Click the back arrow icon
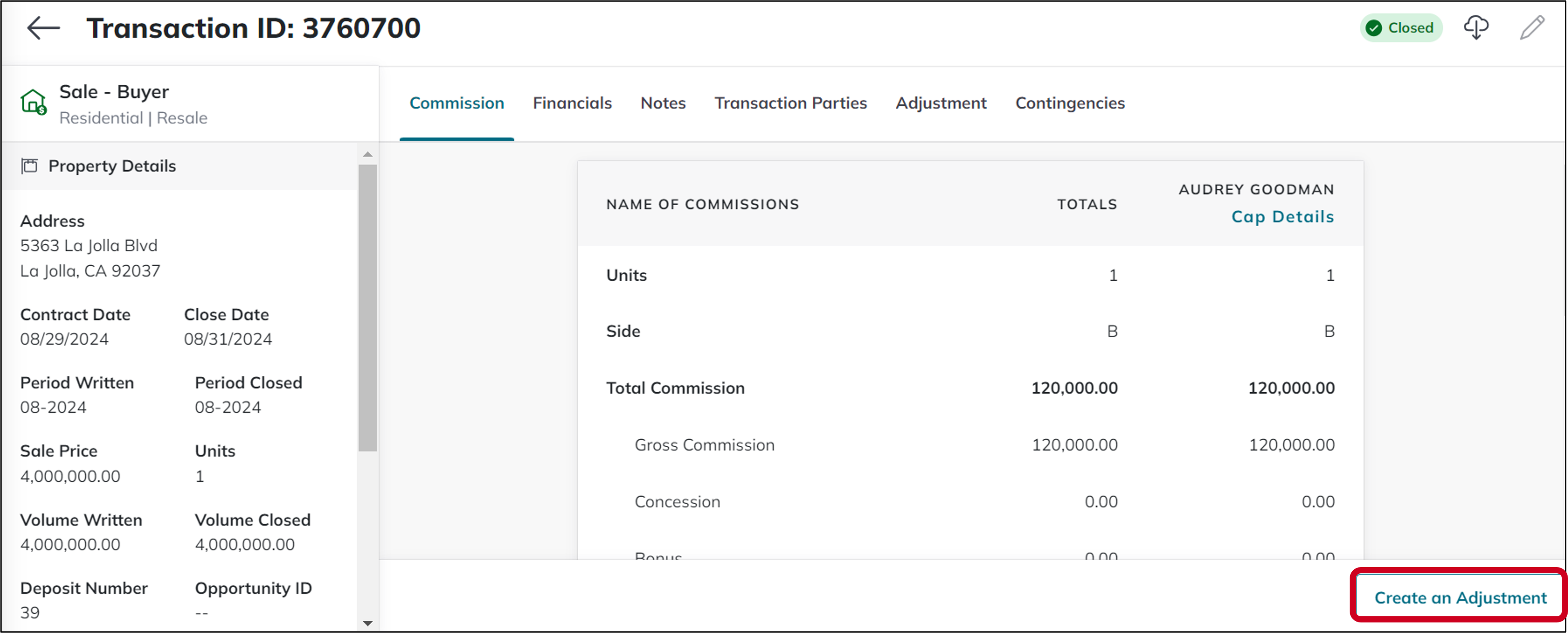Screen dimensions: 1568x633 (x=43, y=28)
